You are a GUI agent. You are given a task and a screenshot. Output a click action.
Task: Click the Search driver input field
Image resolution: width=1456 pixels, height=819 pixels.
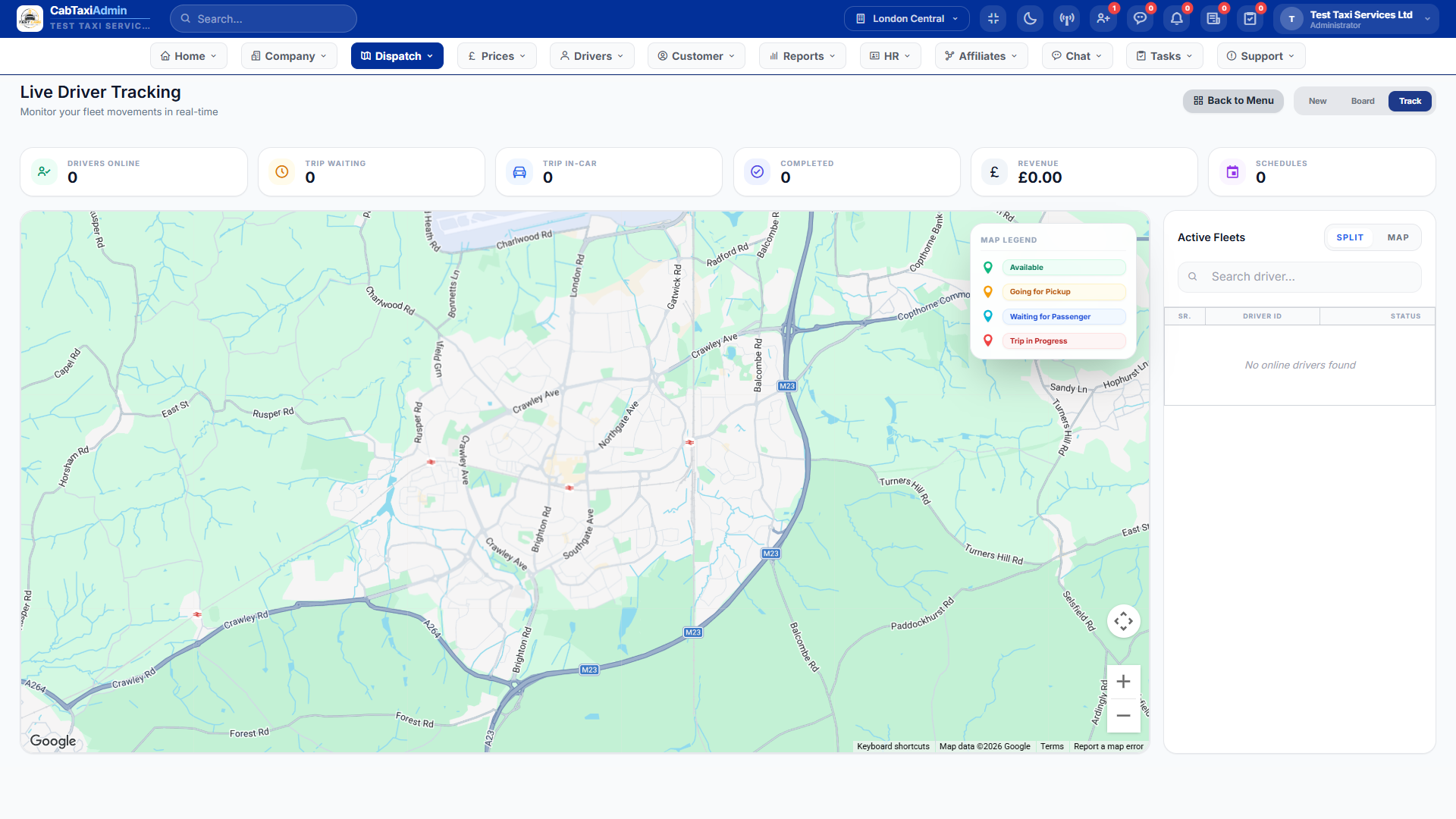[x=1299, y=277]
